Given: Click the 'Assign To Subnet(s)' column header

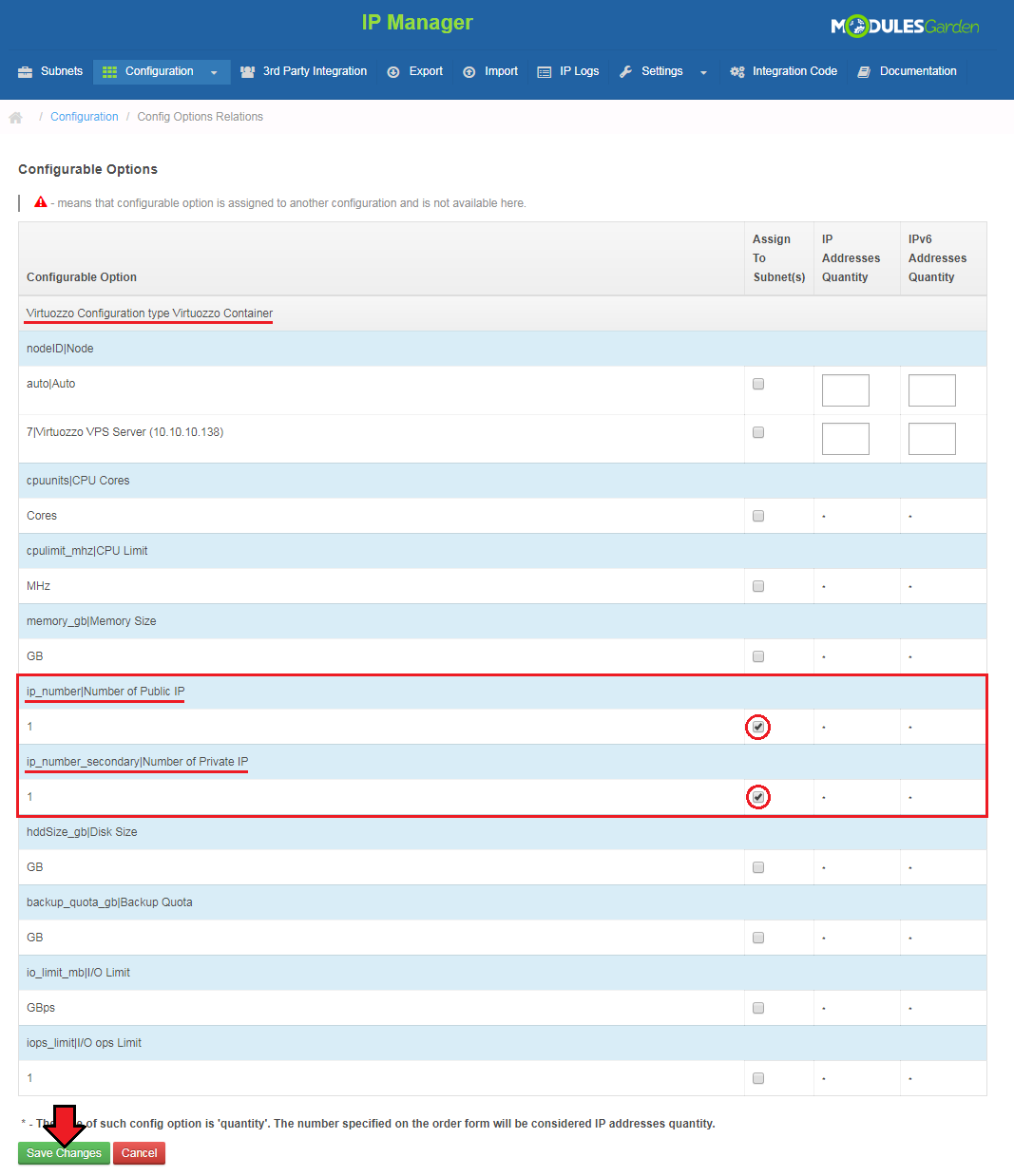Looking at the screenshot, I should coord(779,258).
